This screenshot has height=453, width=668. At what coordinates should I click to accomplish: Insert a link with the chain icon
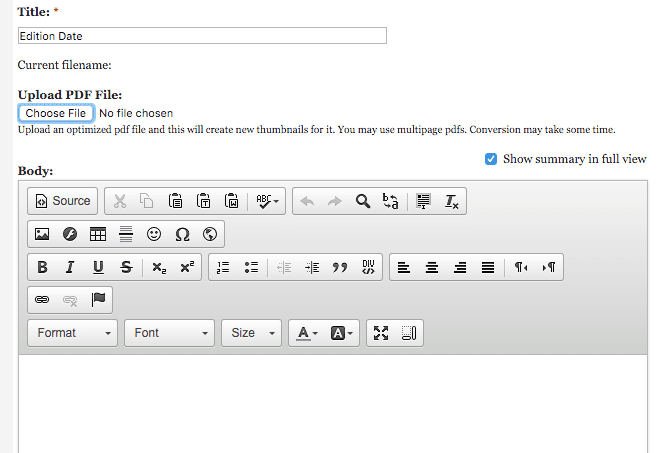42,300
